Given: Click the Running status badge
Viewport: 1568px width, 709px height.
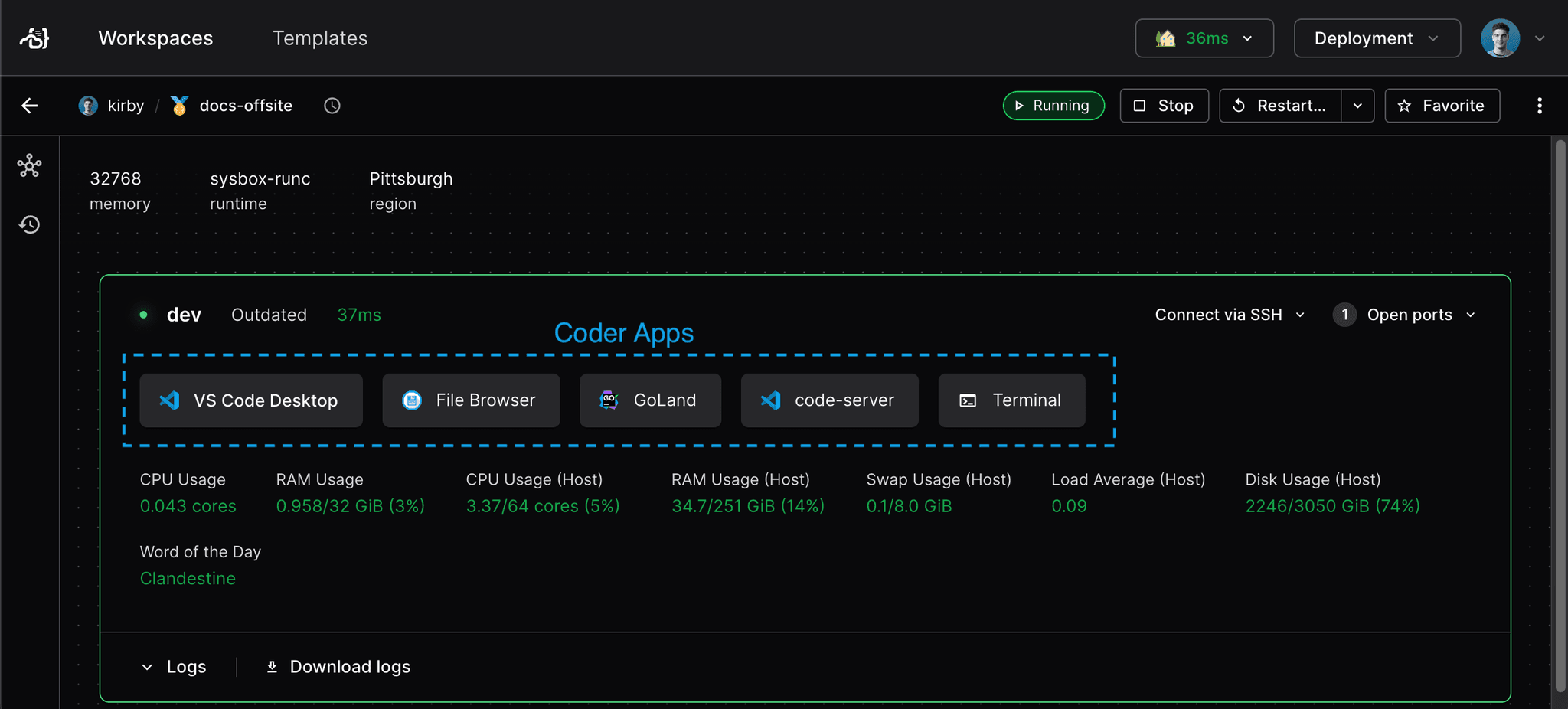Looking at the screenshot, I should tap(1053, 106).
